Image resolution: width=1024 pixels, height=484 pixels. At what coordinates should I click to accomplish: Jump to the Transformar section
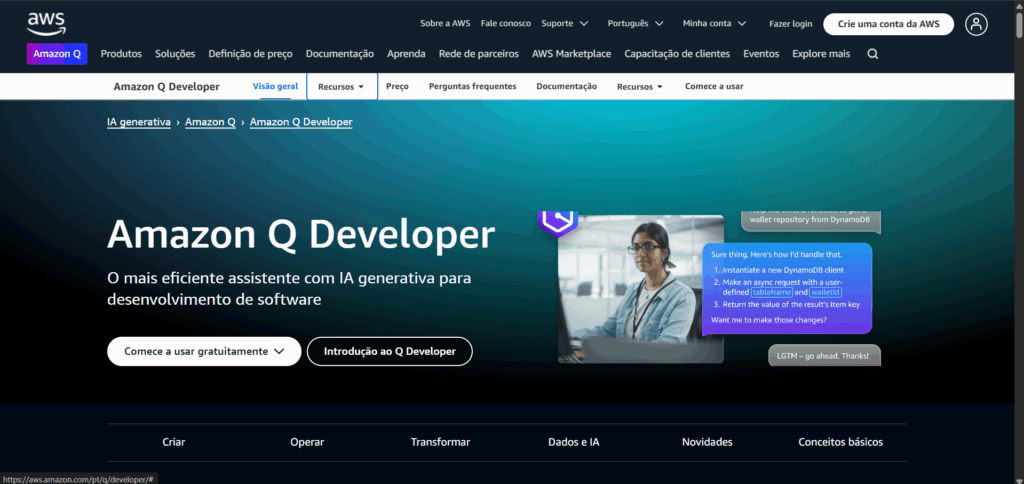pos(440,442)
